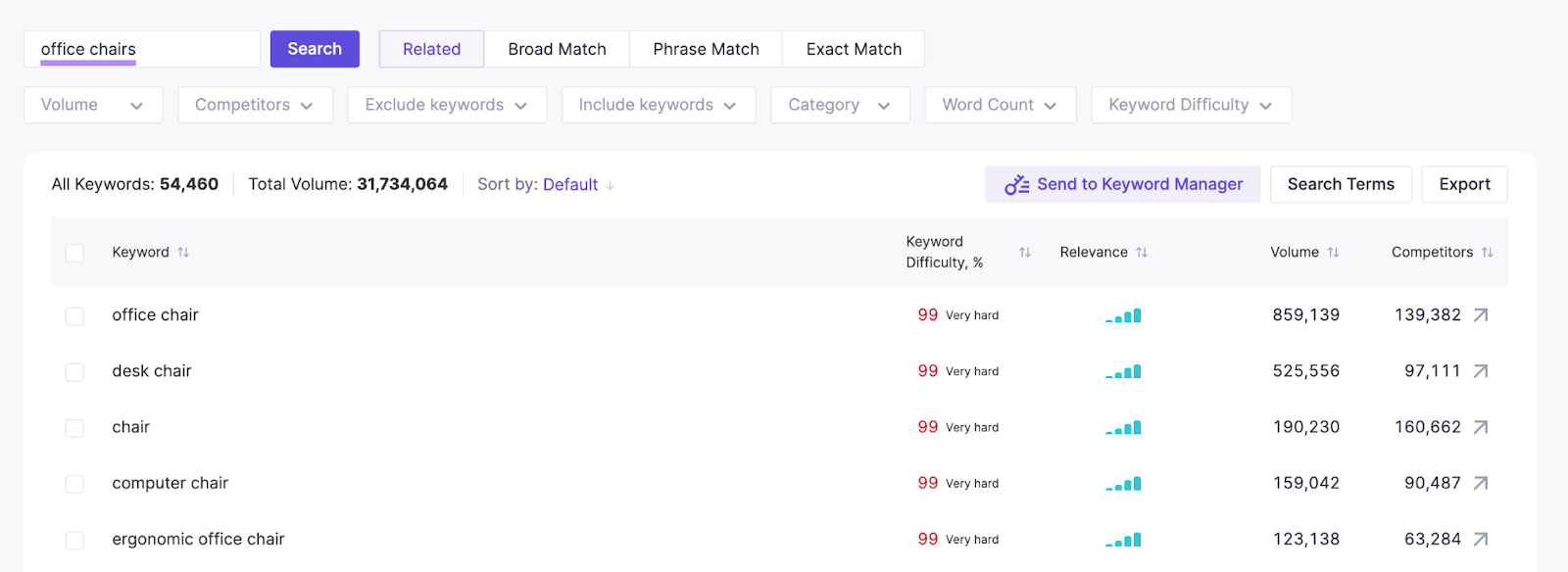Open the Keyword Difficulty filter dropdown

coord(1190,106)
